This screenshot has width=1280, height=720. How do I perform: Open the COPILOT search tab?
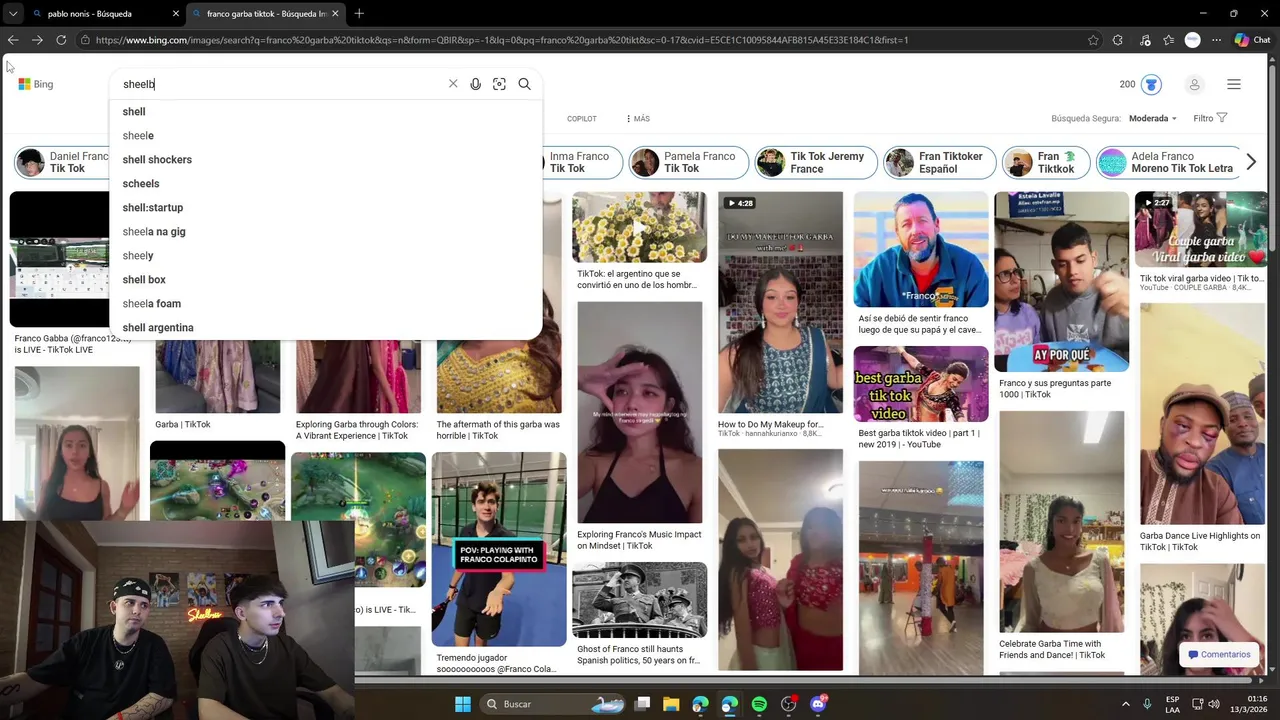[x=582, y=119]
